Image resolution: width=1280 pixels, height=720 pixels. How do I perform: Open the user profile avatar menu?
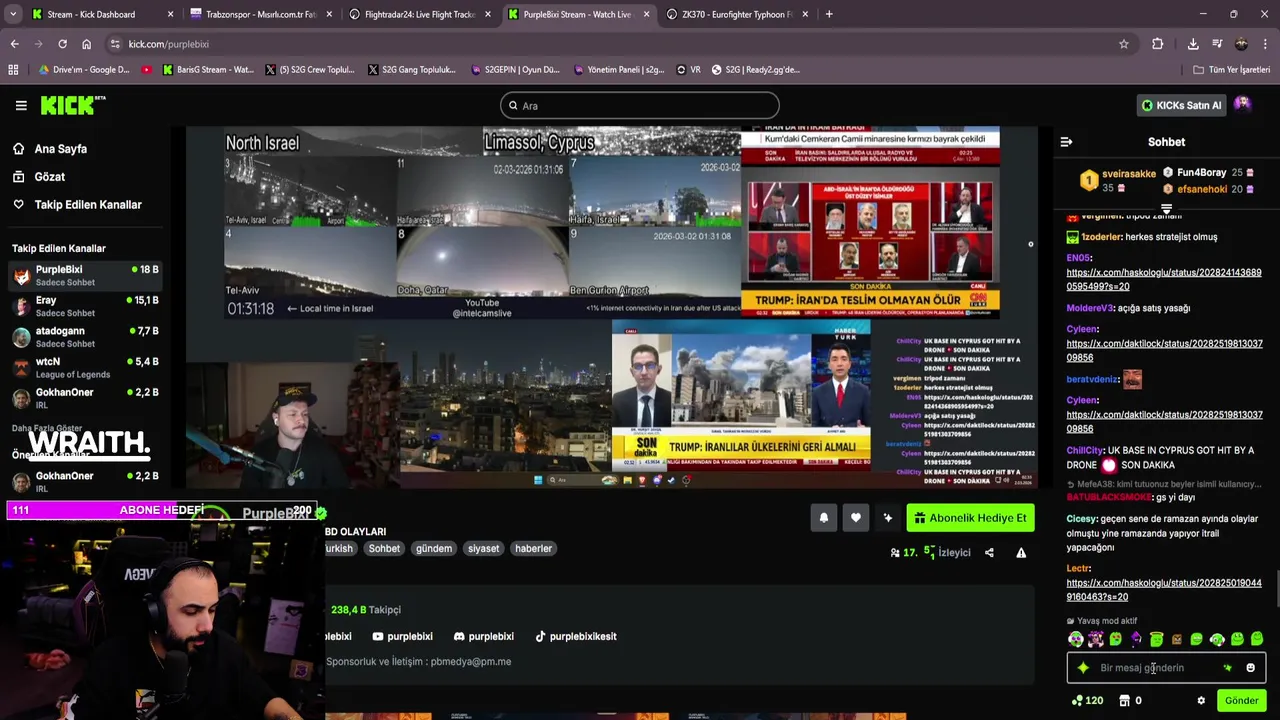[1243, 104]
